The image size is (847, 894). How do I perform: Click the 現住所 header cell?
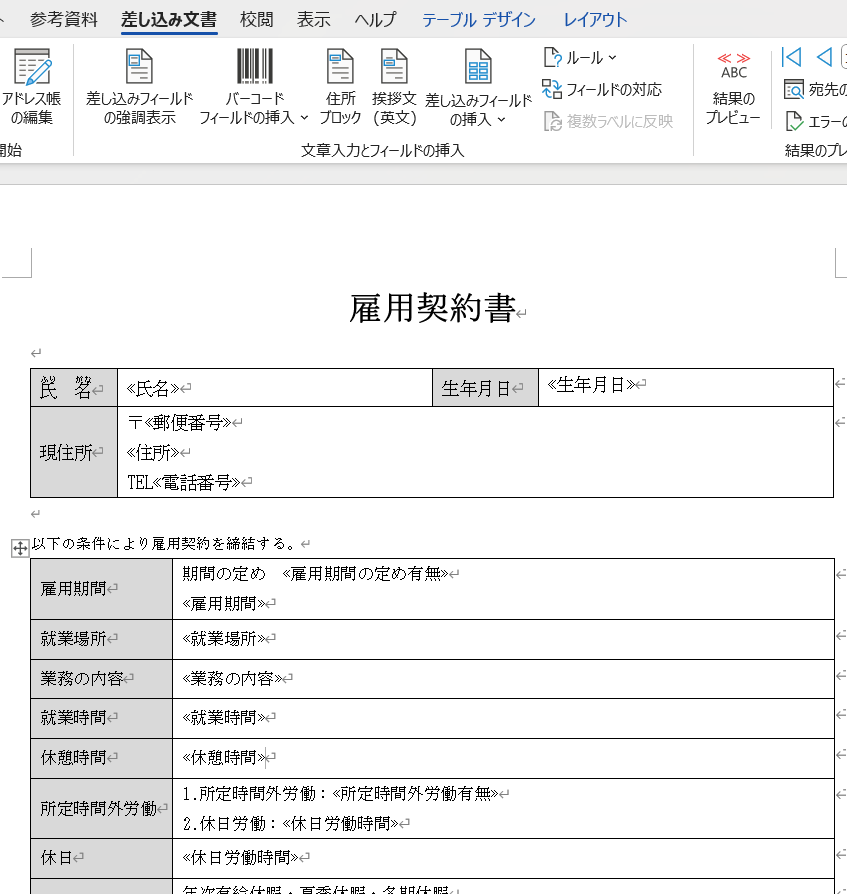click(74, 452)
